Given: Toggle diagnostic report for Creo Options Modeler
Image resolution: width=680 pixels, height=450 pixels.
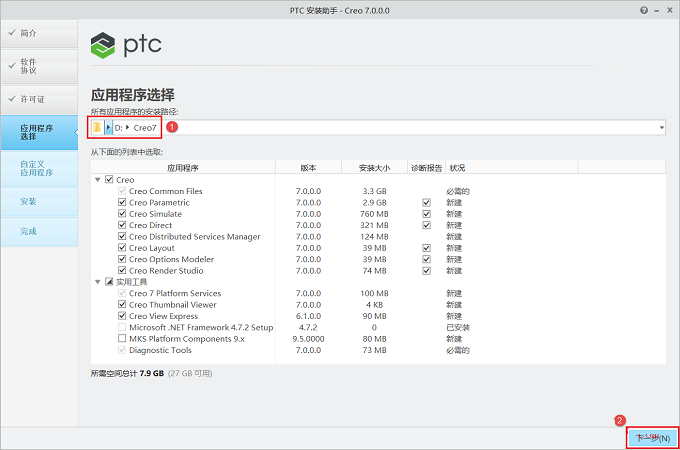Looking at the screenshot, I should tap(427, 259).
